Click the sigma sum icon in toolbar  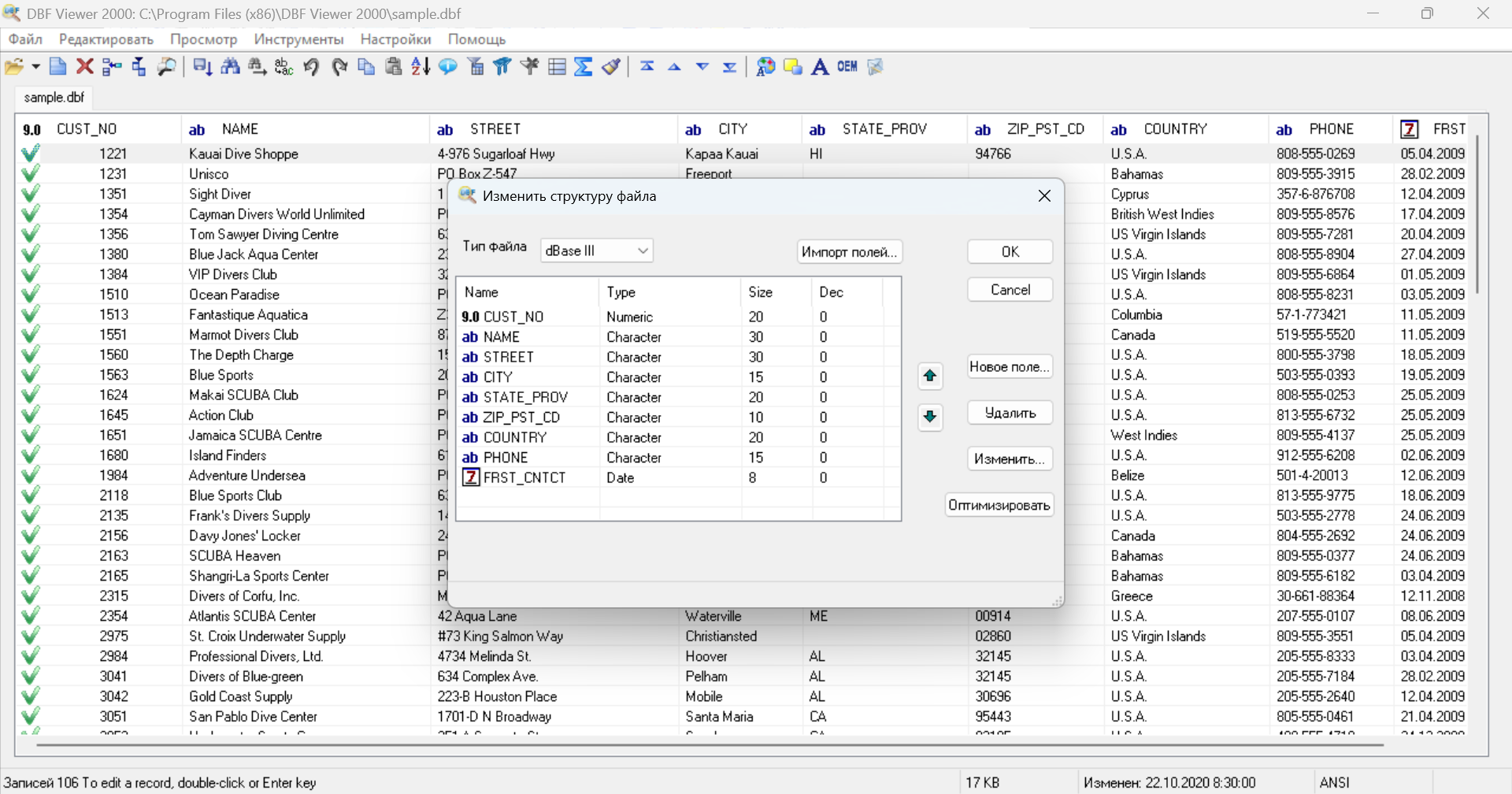[x=583, y=67]
